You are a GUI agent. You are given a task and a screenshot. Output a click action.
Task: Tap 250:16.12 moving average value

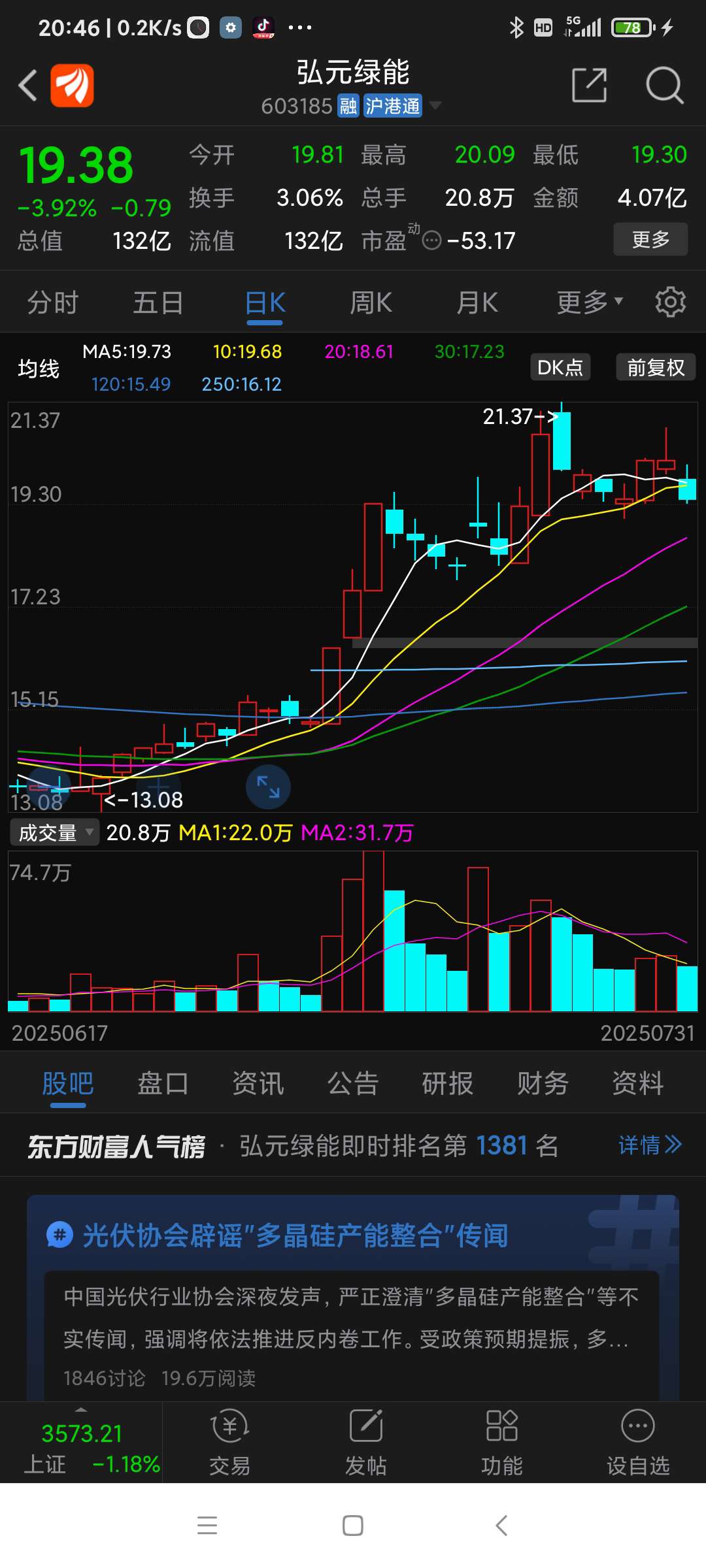pyautogui.click(x=242, y=384)
